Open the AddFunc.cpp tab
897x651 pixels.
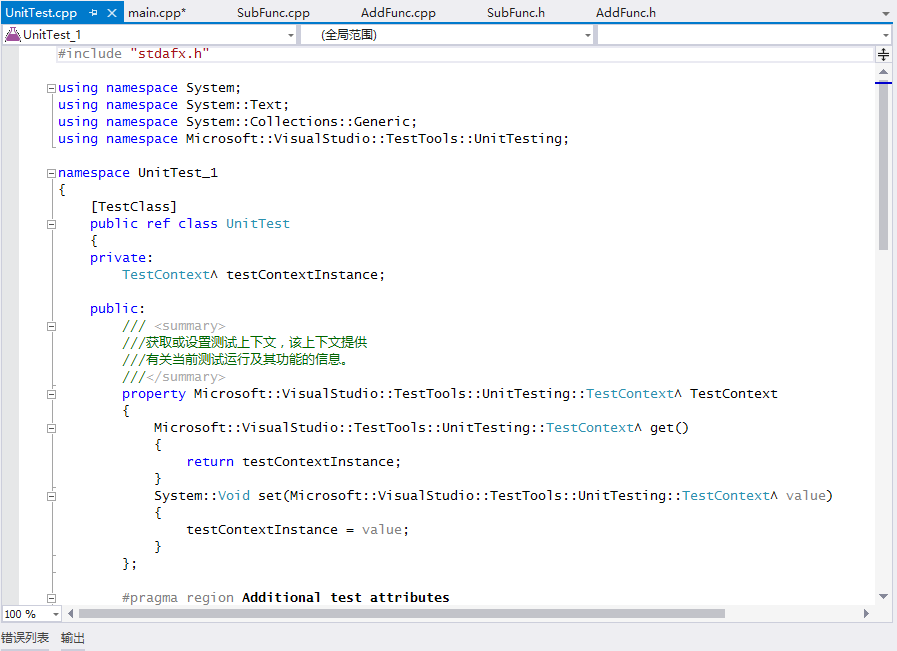coord(398,13)
